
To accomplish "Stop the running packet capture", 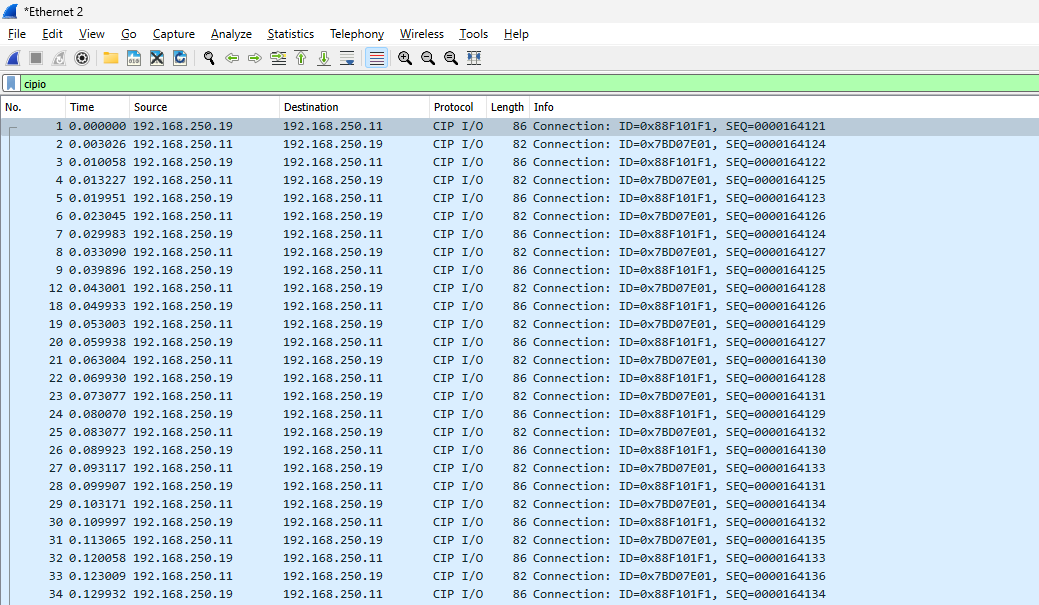I will (36, 58).
